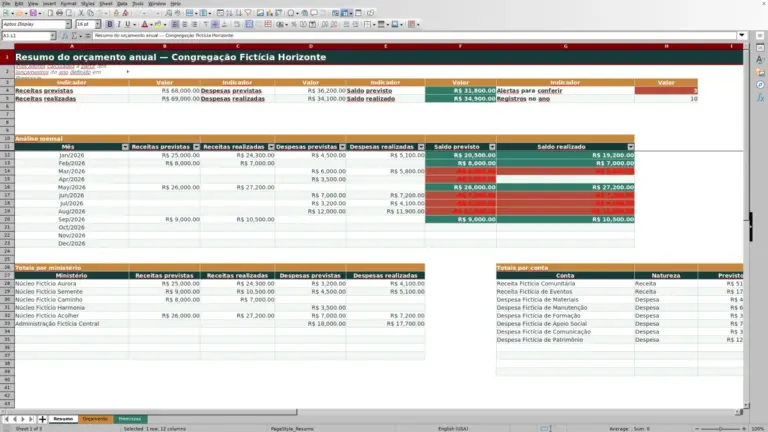The image size is (768, 432).
Task: Click the background highlight color swatch
Action: pos(158,24)
